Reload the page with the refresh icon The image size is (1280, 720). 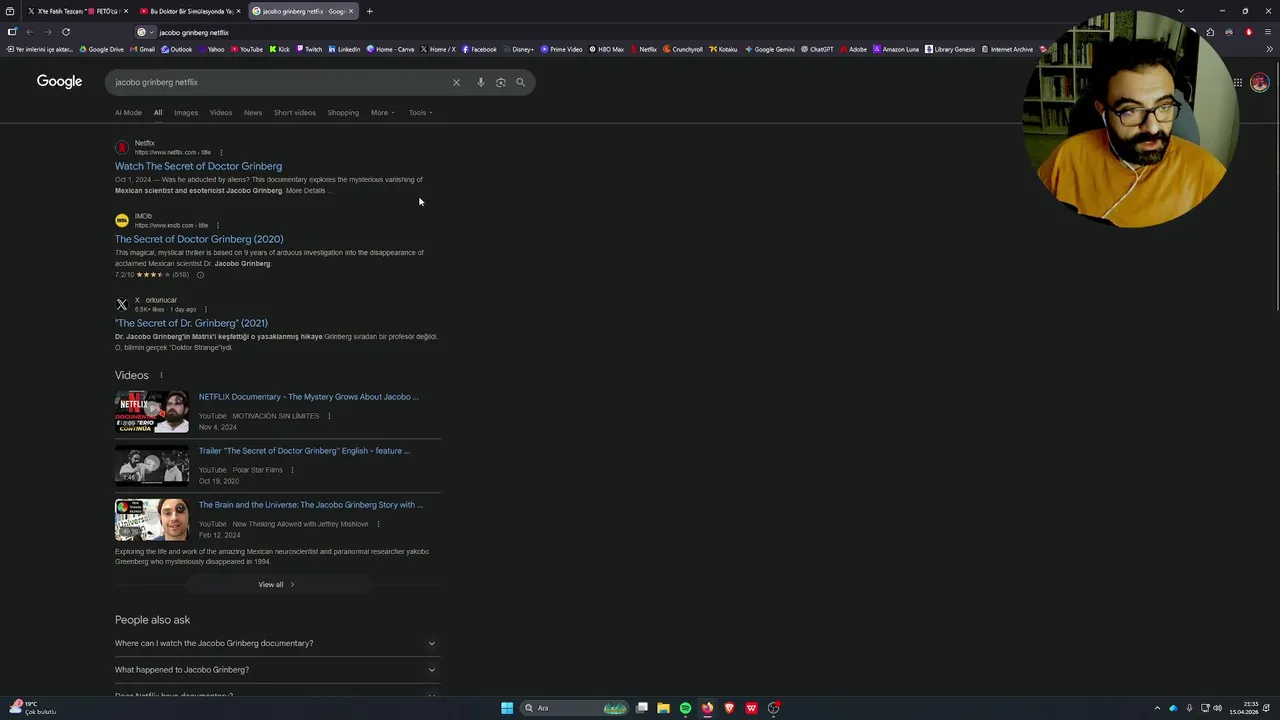tap(66, 32)
